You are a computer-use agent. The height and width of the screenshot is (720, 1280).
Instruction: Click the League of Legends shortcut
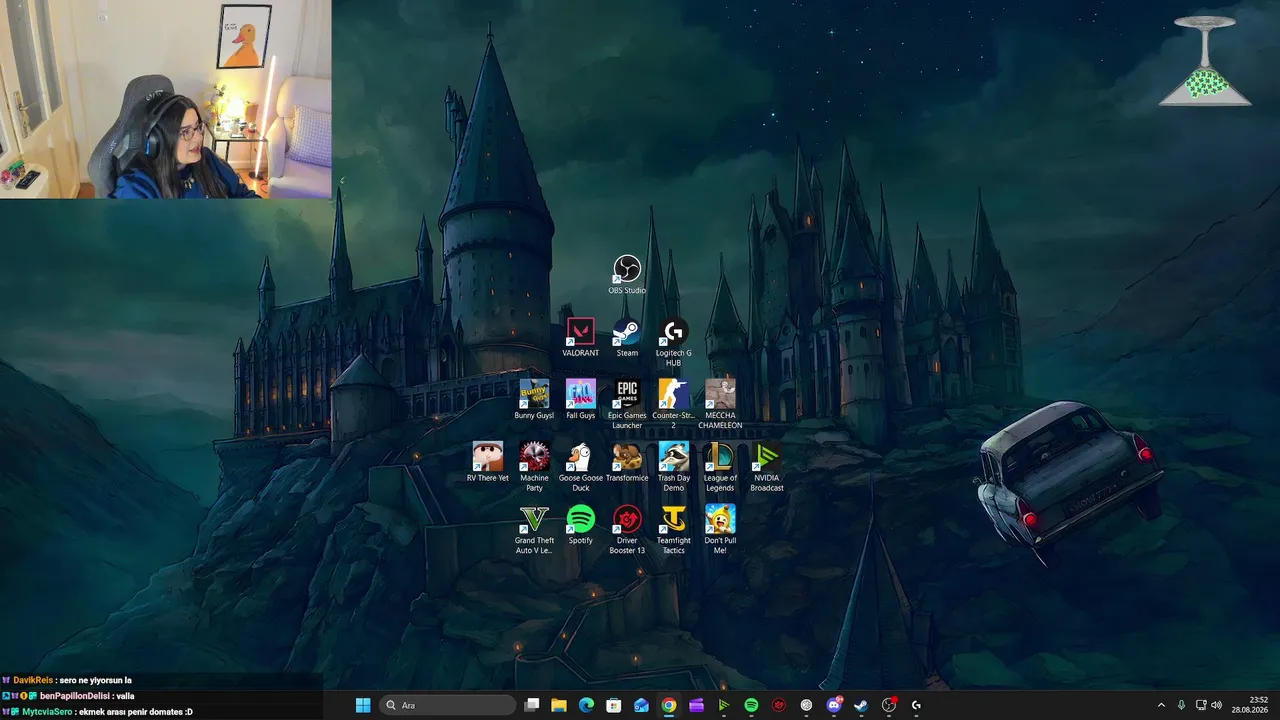720,467
